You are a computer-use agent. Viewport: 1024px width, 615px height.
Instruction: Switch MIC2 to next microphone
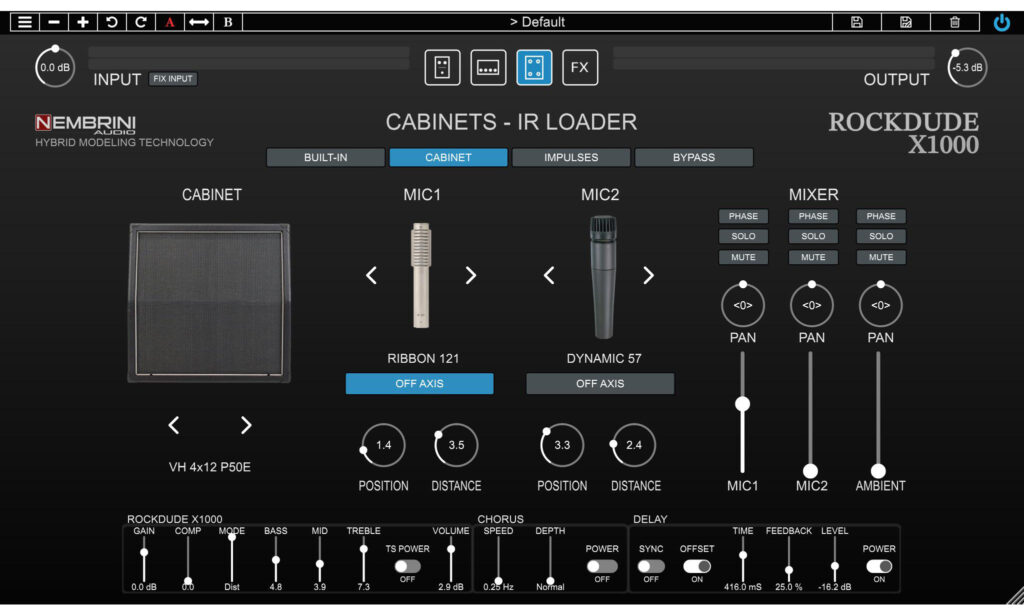pos(648,276)
